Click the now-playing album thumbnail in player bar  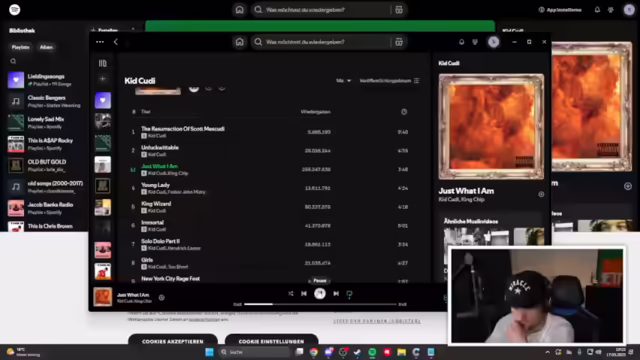tap(102, 297)
